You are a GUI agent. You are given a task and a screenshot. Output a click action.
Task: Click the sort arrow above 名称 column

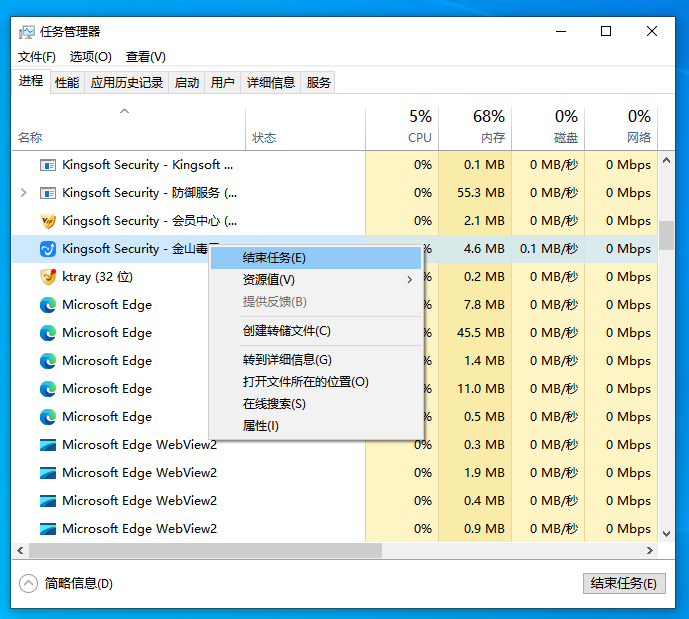point(125,111)
